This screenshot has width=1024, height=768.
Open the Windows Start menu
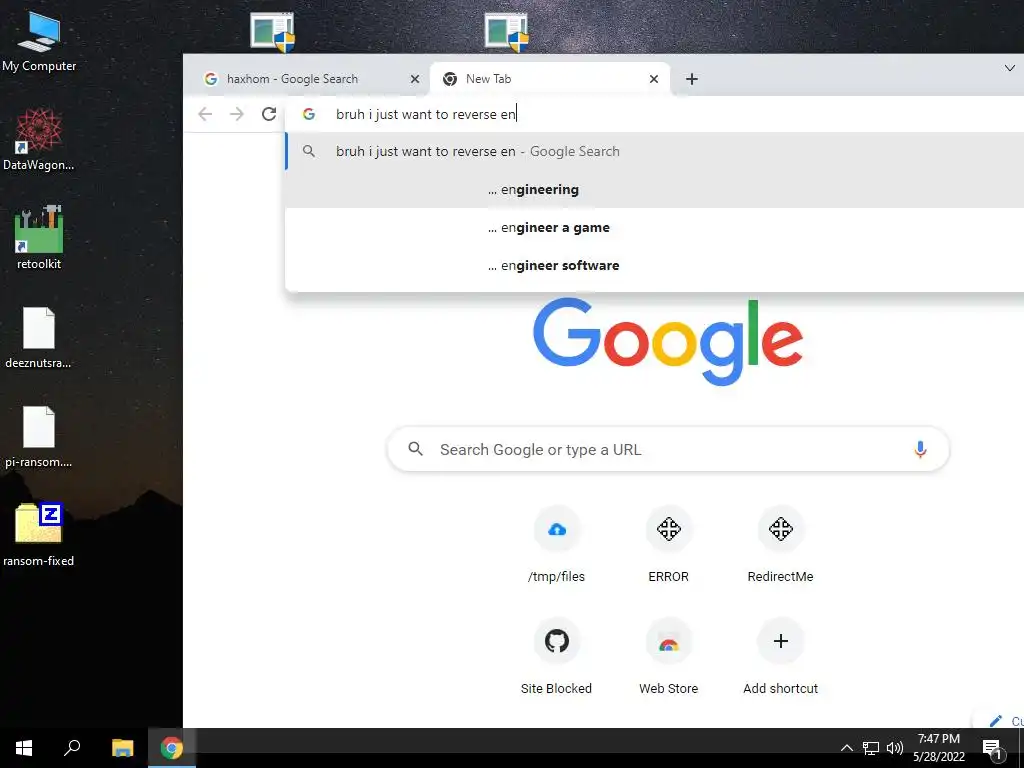24,748
